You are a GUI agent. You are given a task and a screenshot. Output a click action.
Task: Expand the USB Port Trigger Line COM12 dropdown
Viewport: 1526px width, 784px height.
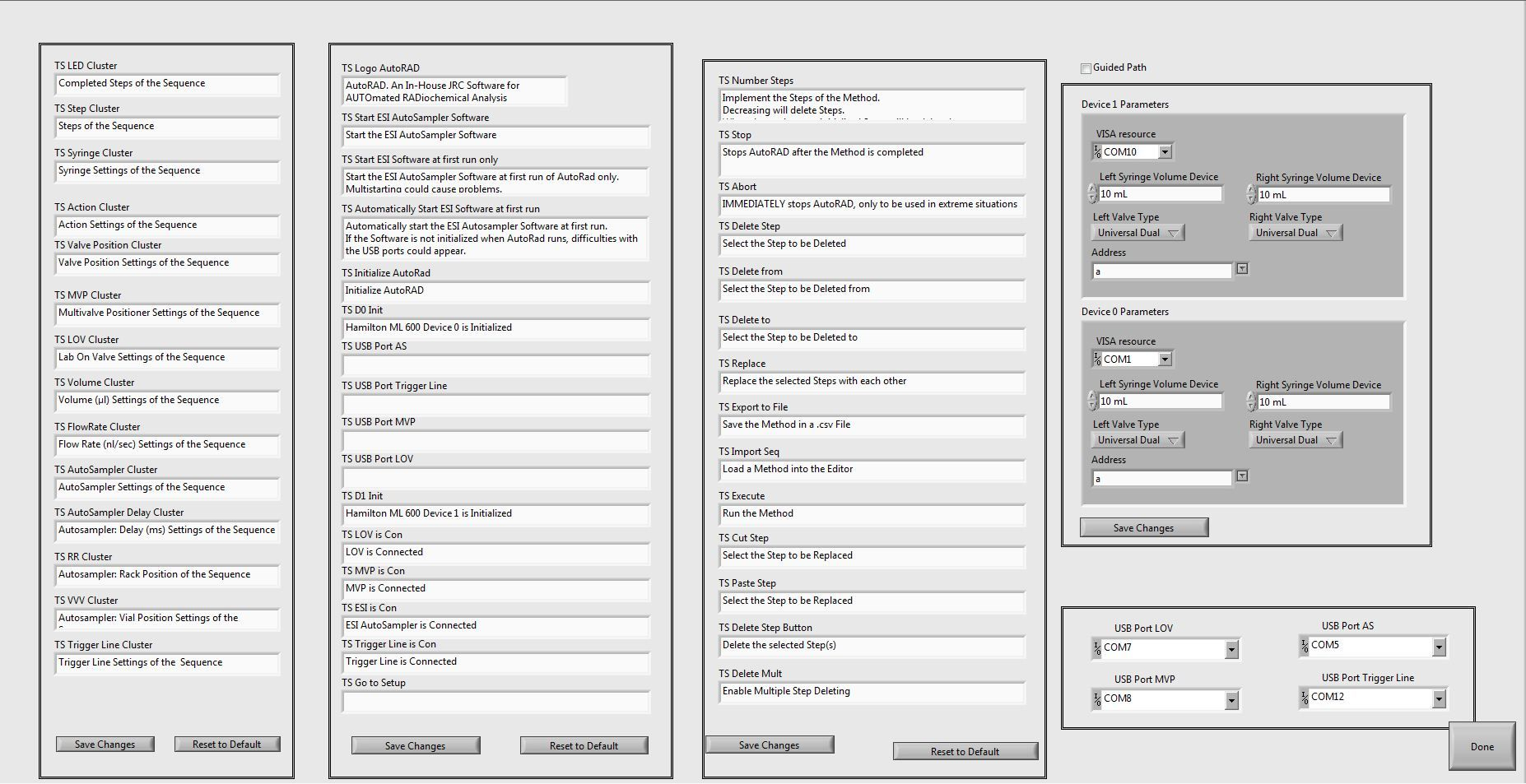coord(1439,698)
